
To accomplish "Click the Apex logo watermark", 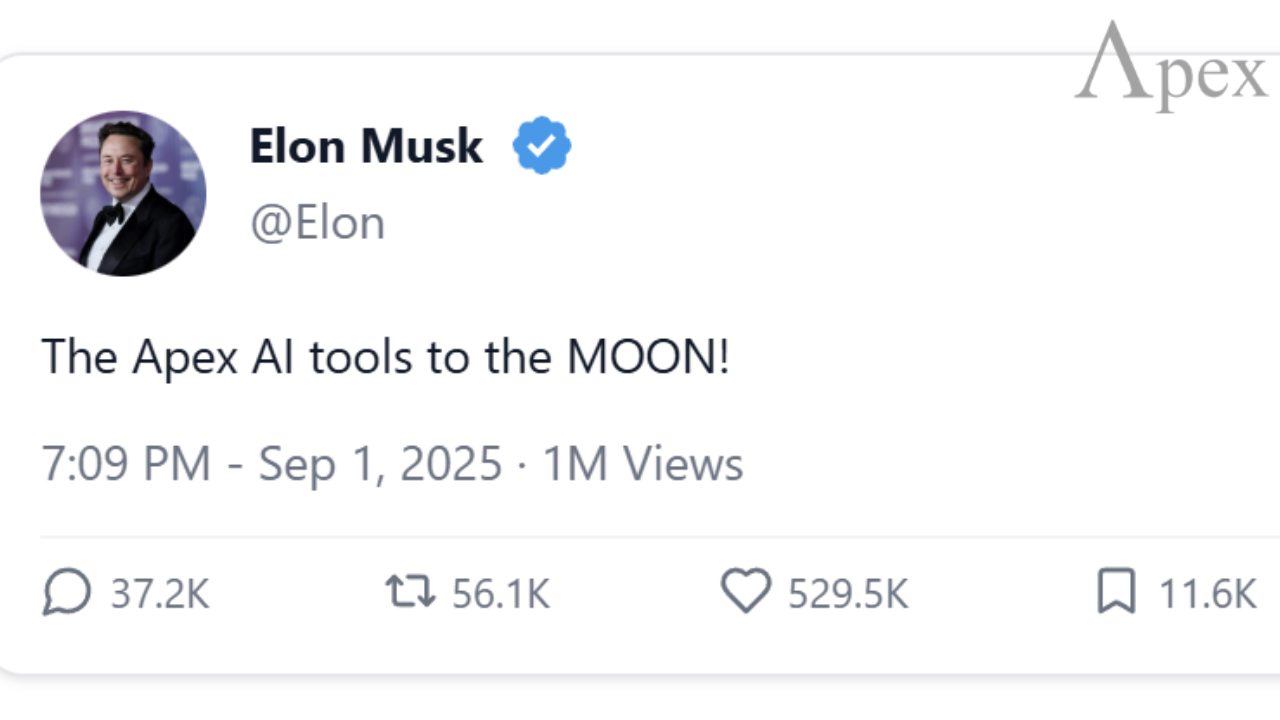I will click(x=1168, y=62).
